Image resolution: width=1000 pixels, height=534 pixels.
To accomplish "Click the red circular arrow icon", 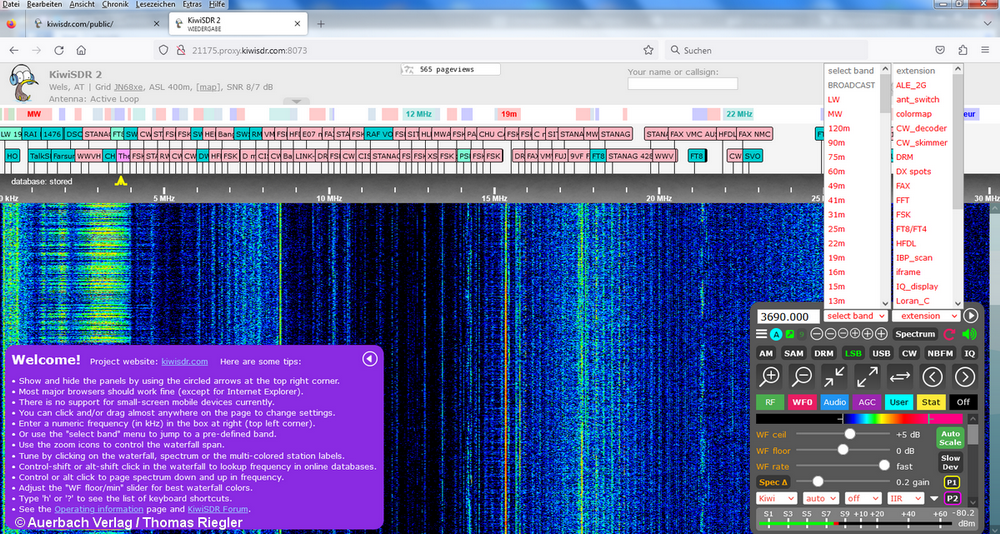I will pyautogui.click(x=949, y=334).
